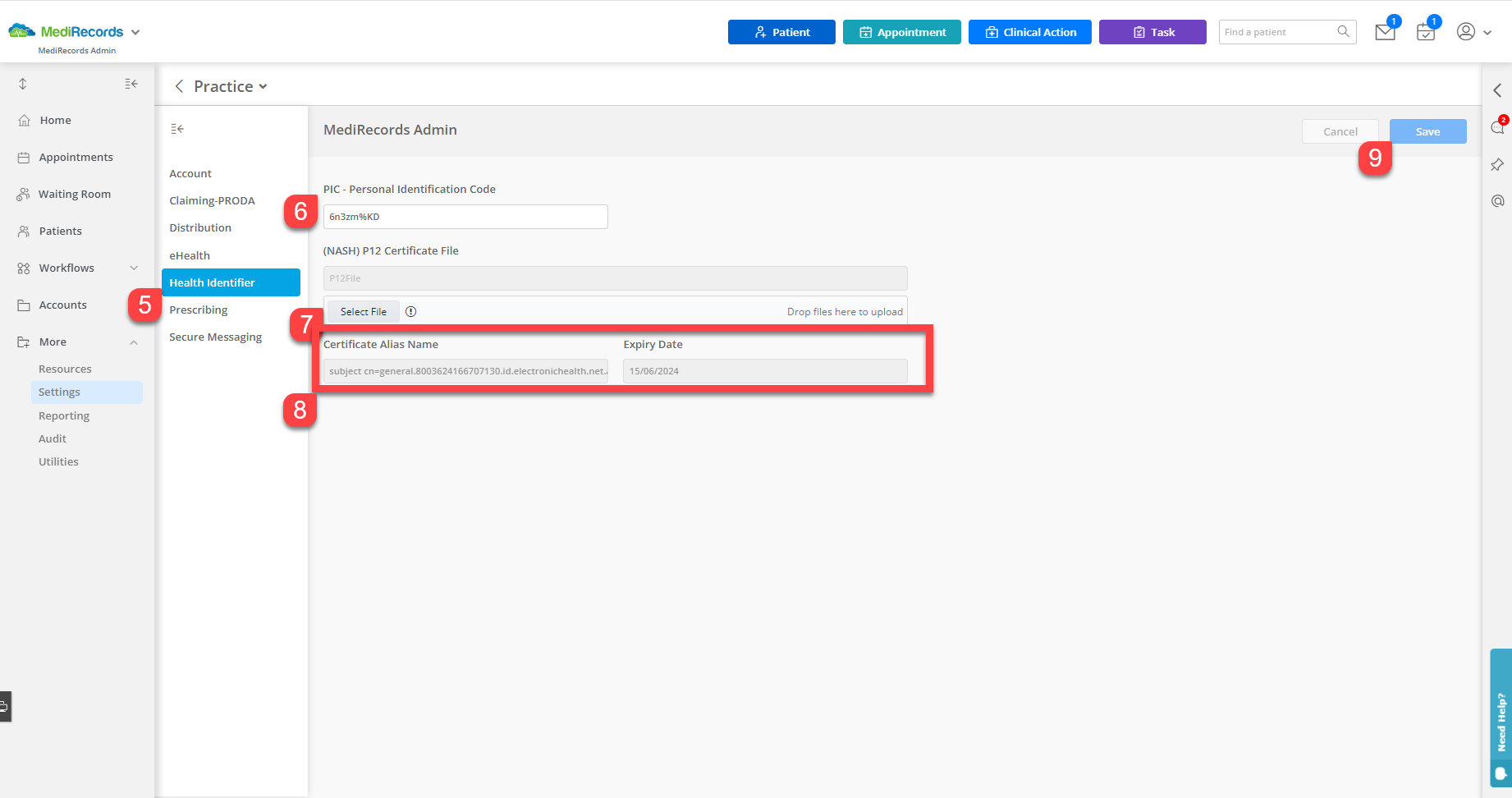Open the Need Help widget
Screen dimensions: 1512x798
(1501, 718)
